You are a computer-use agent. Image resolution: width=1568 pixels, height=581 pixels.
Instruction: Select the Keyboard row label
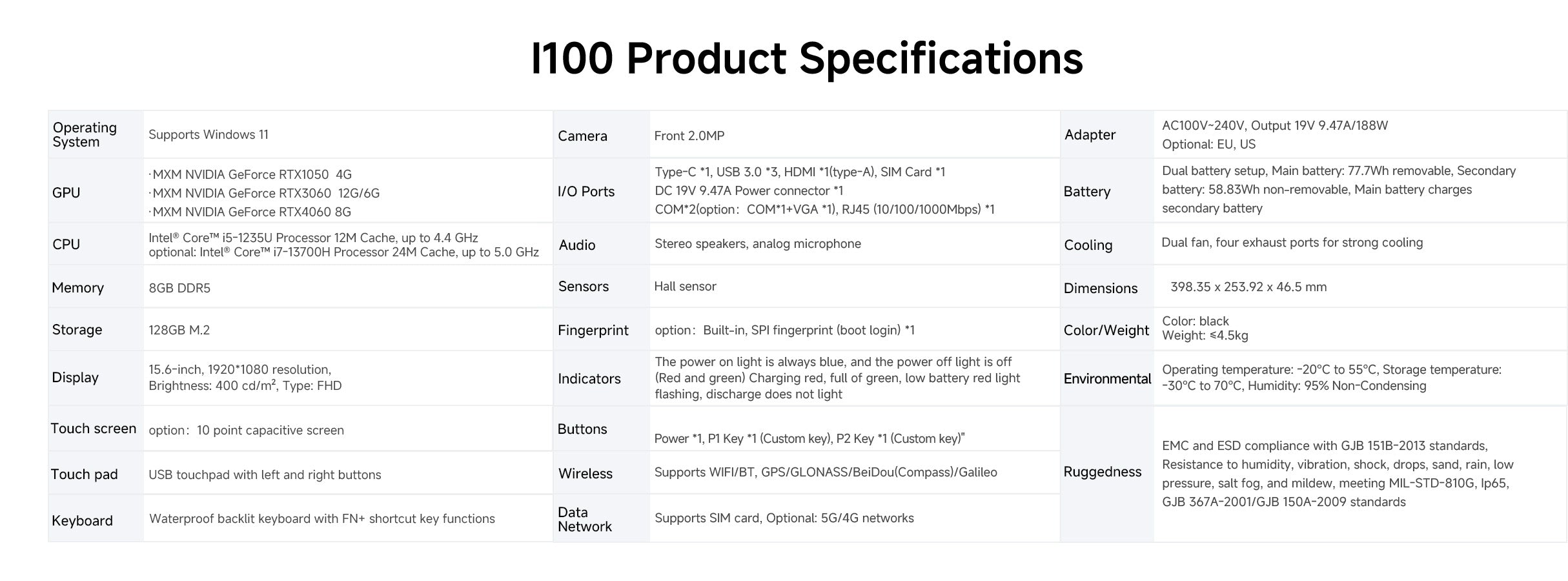[x=82, y=521]
